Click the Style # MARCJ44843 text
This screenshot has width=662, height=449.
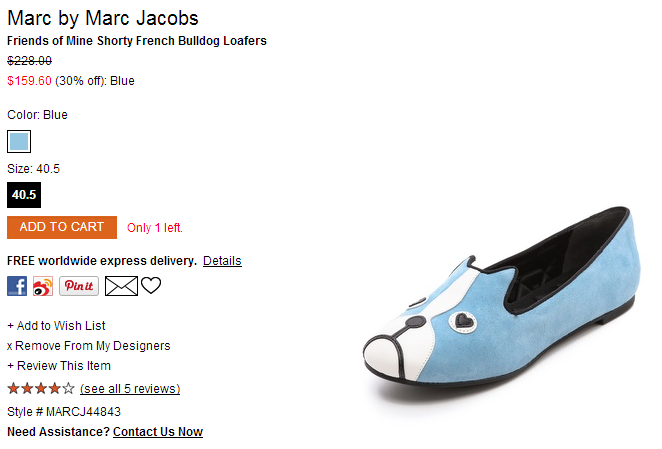64,411
